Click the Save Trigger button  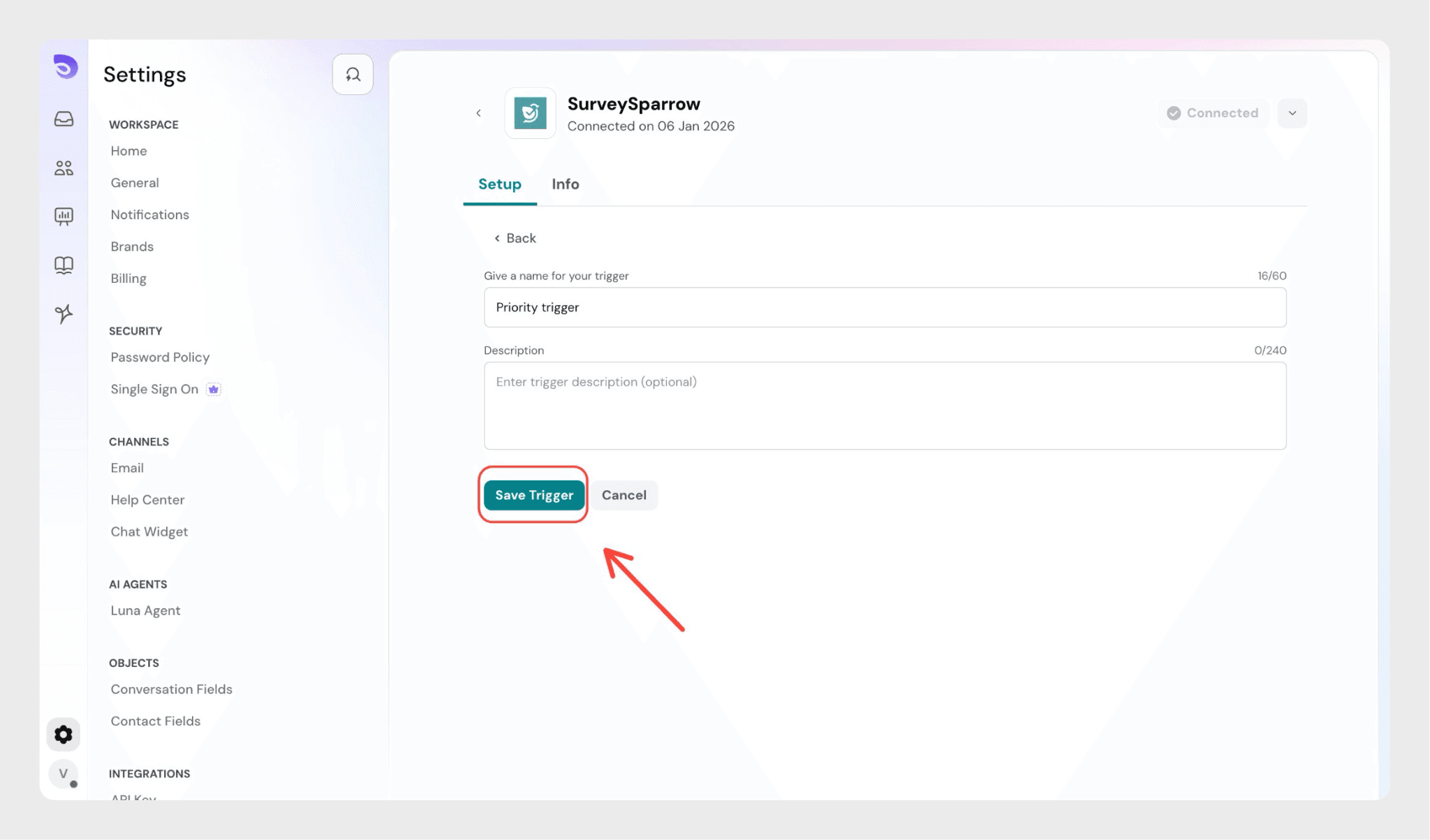(533, 495)
